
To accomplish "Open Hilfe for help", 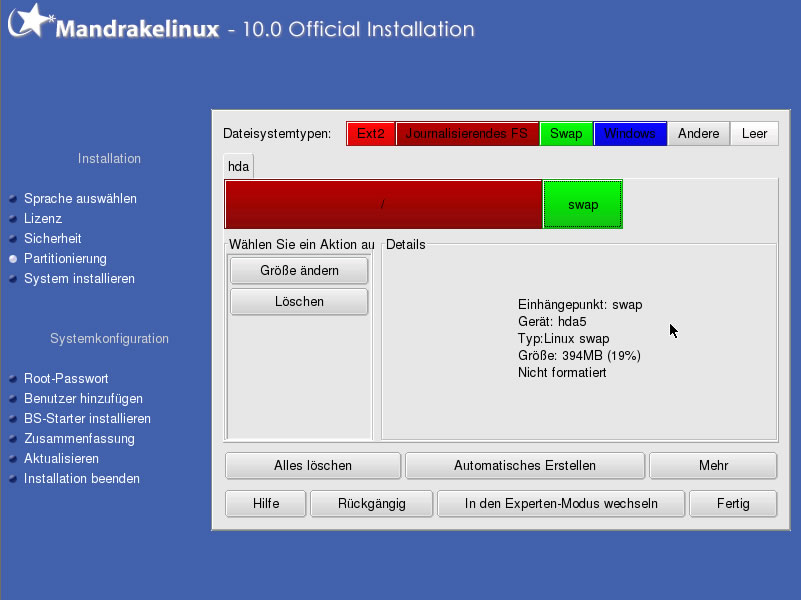I will coord(266,504).
